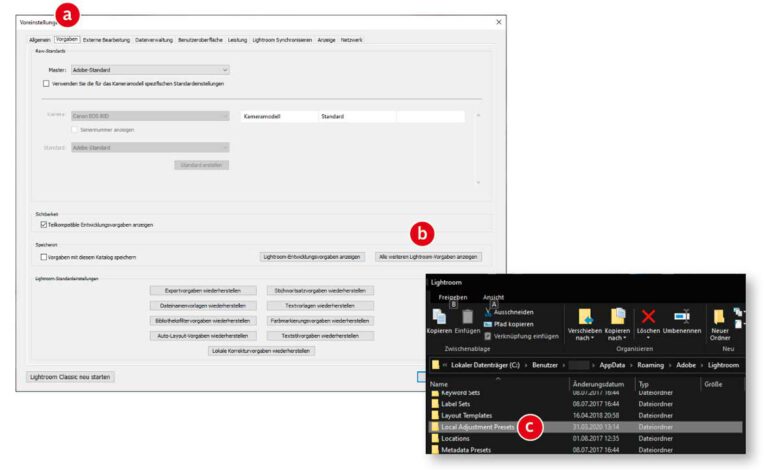This screenshot has width=780, height=470.
Task: Select Locations folder name
Action: tap(455, 439)
